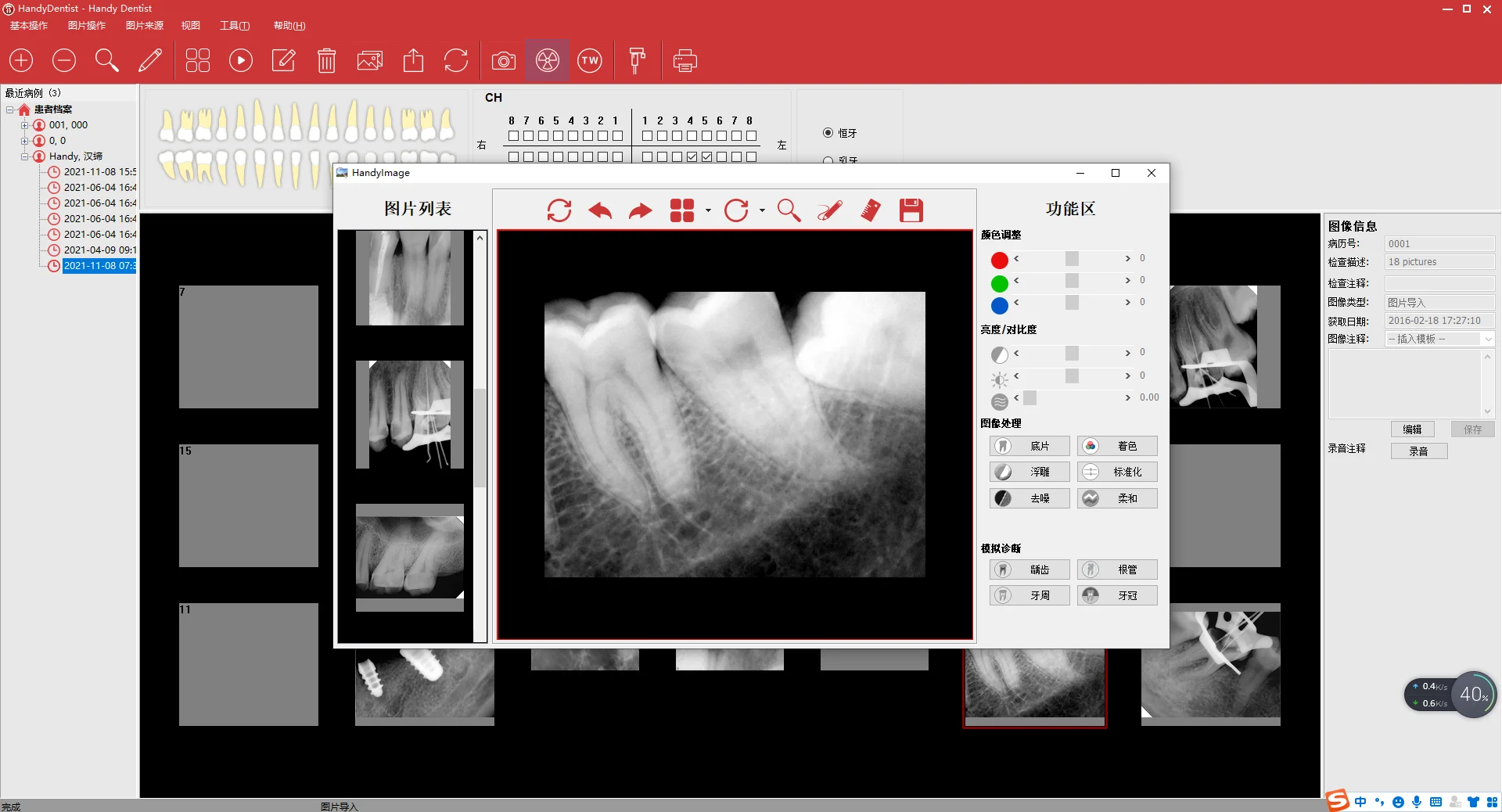Open the 工具(T) menu
Viewport: 1502px width, 812px height.
point(235,26)
